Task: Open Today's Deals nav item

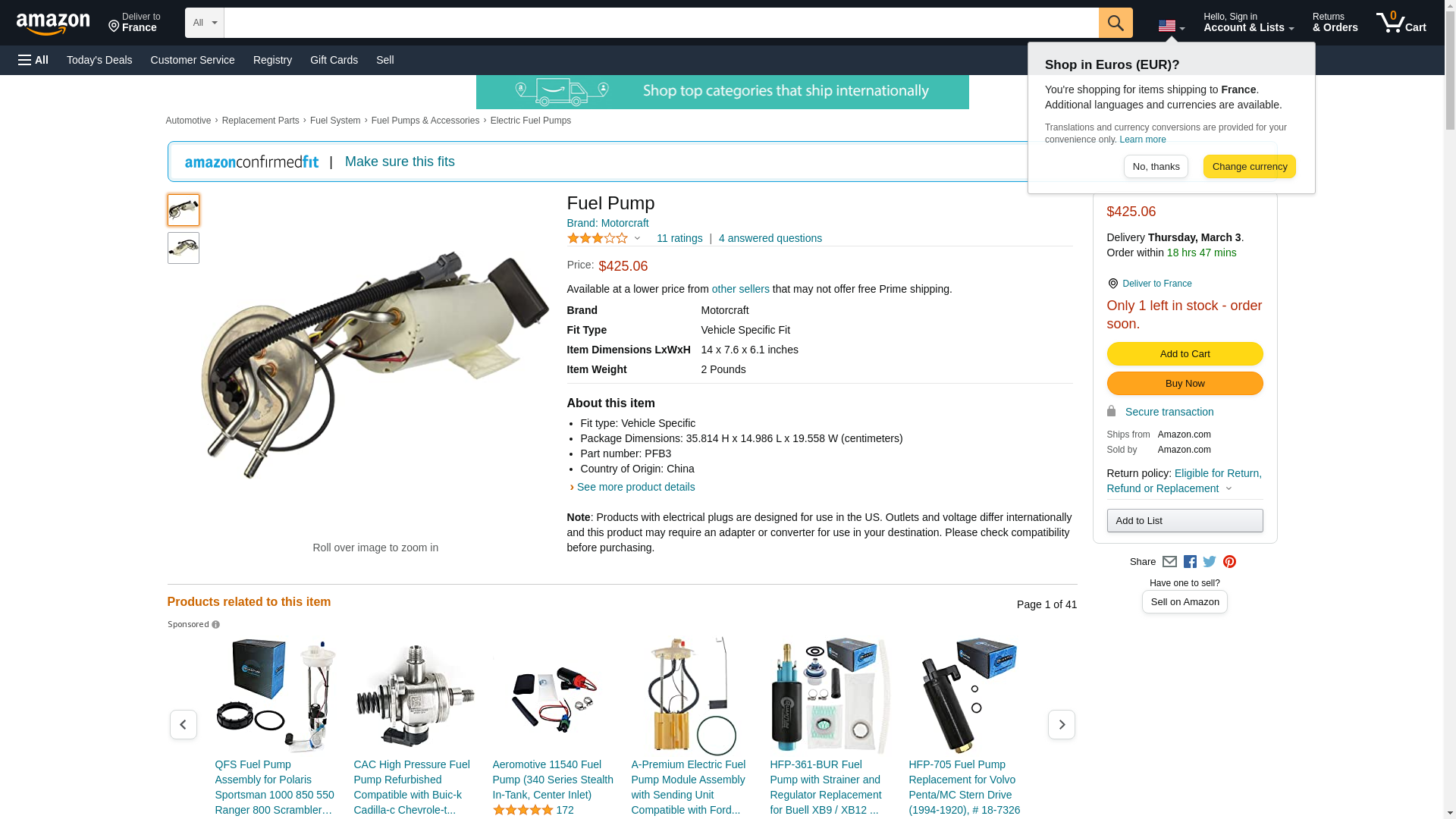Action: pyautogui.click(x=99, y=60)
